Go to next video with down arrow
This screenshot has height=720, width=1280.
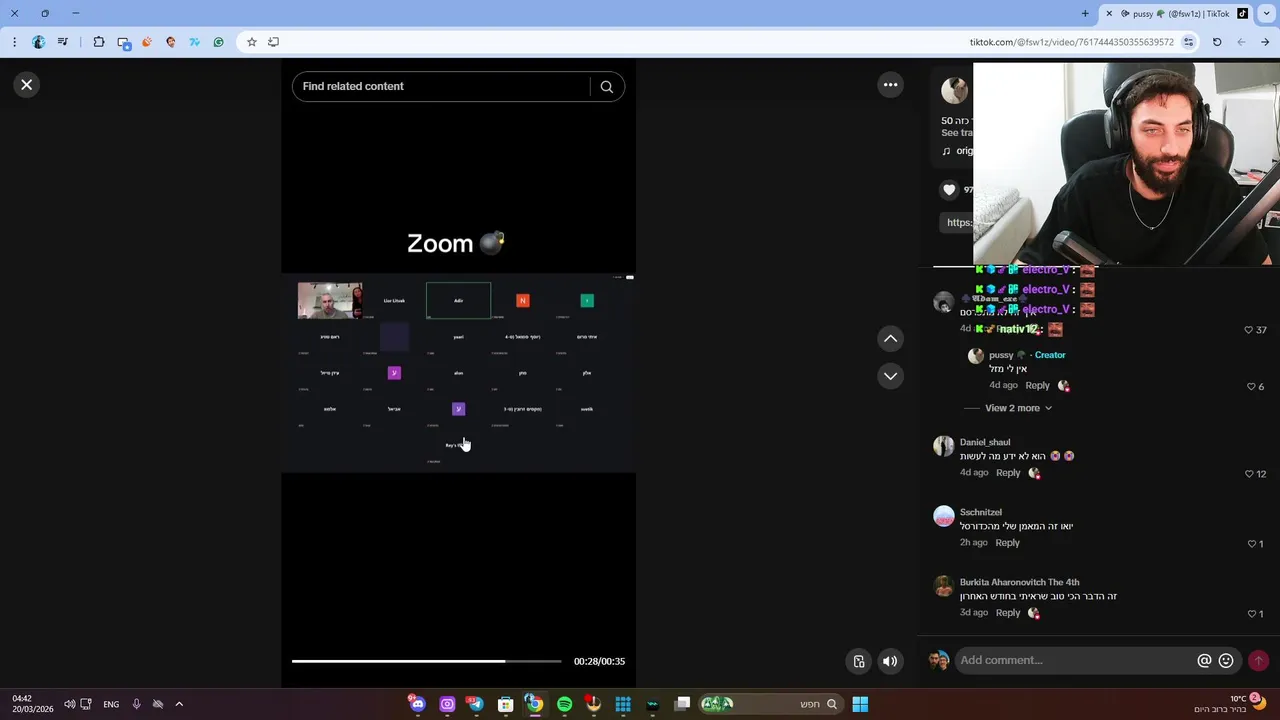point(890,376)
